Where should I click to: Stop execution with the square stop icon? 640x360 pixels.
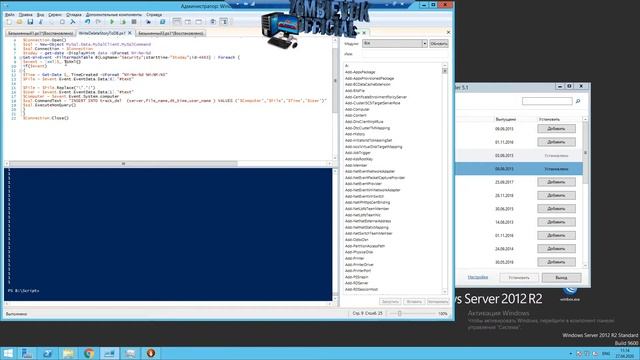coord(134,22)
